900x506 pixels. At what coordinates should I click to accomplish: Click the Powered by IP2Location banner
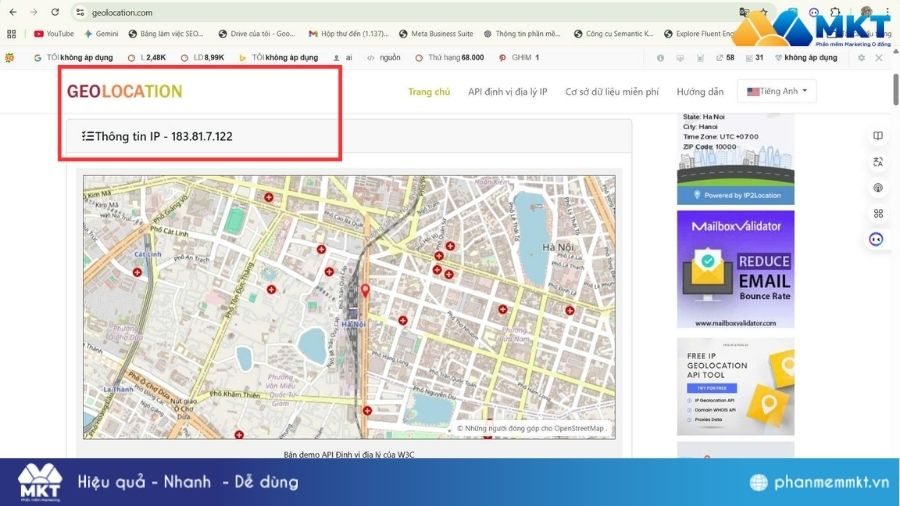tap(736, 196)
